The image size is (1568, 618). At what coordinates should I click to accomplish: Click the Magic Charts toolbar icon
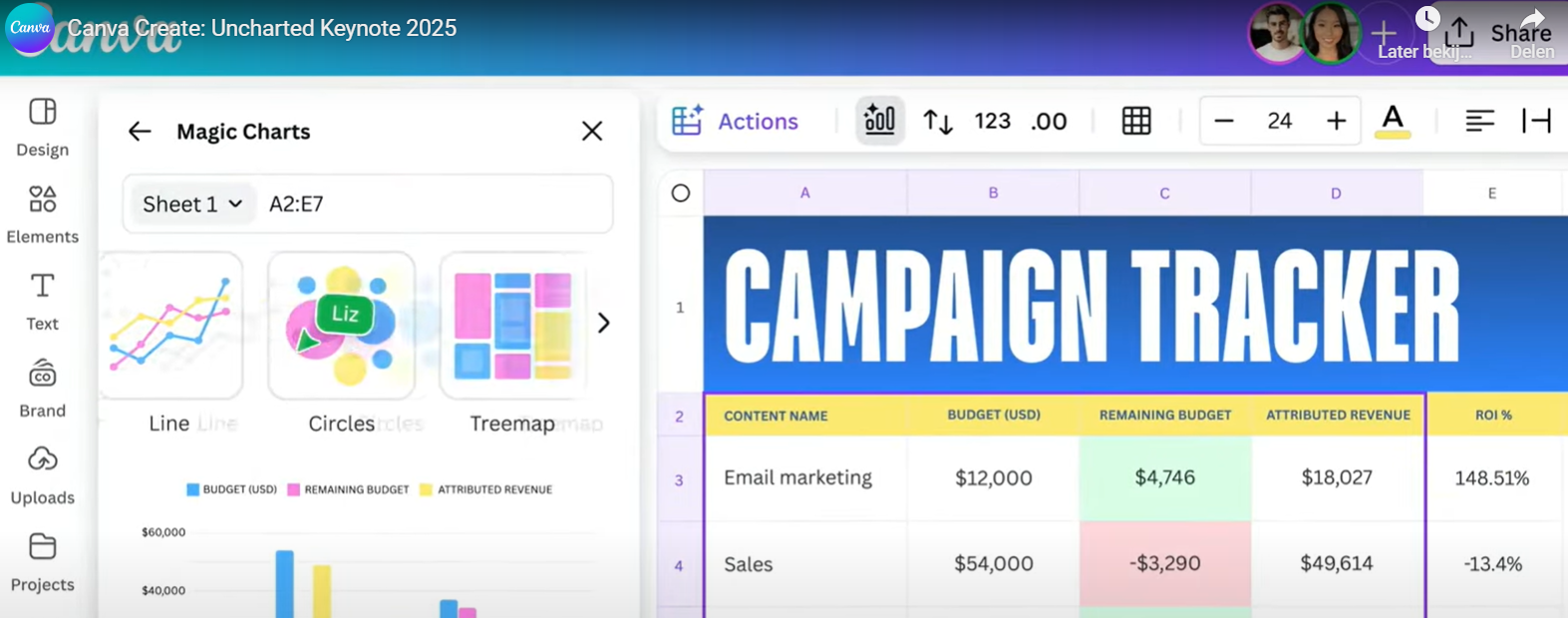[x=879, y=121]
